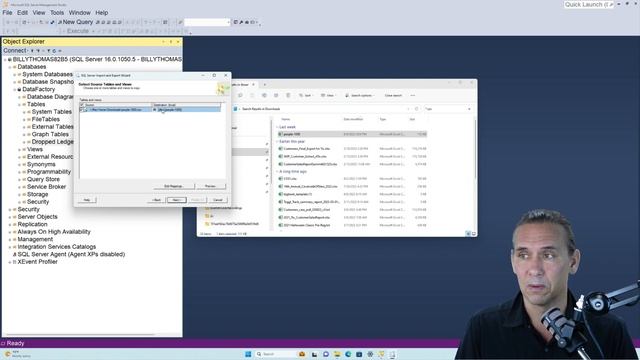Viewport: 640px width, 360px height.
Task: Open the See more ellipsis in File Explorer
Action: pyautogui.click(x=413, y=96)
